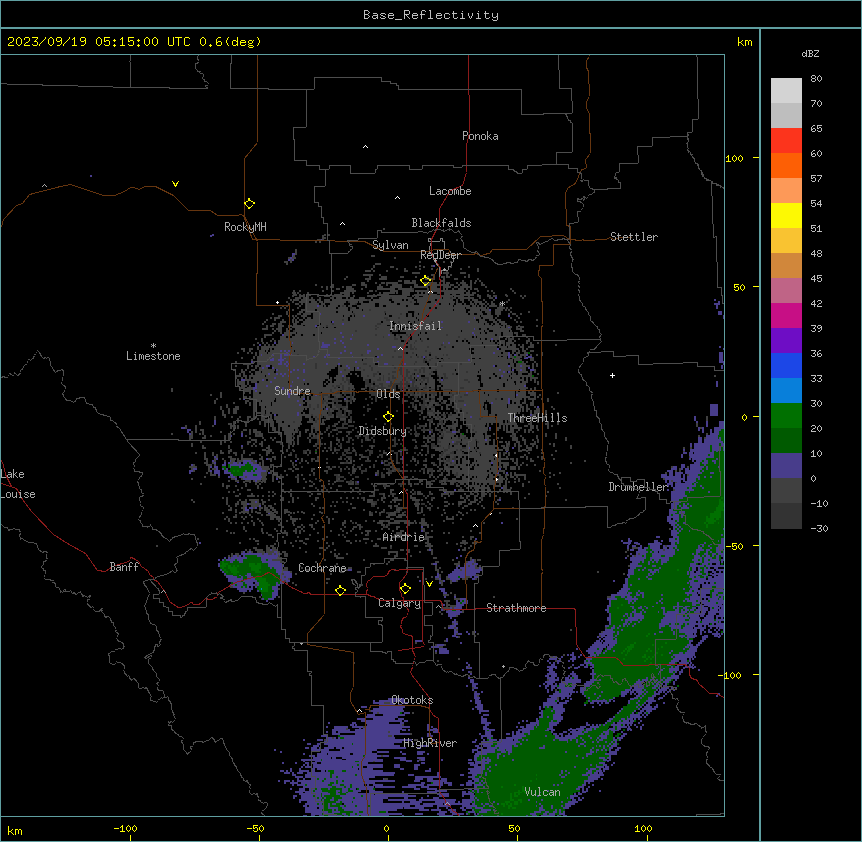
Task: Click the magenta 39-42 dBZ legend swatch
Action: (786, 315)
